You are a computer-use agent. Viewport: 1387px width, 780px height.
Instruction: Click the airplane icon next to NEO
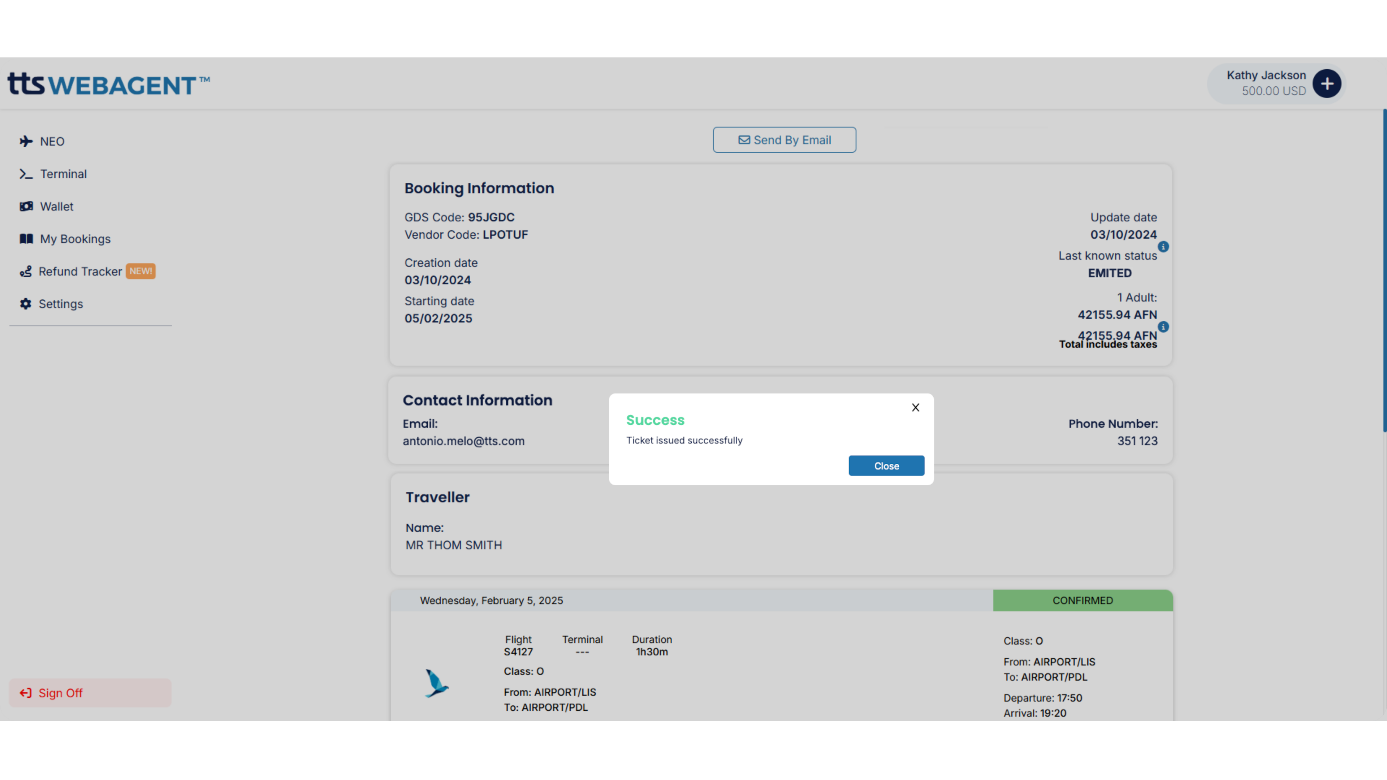[x=26, y=142]
